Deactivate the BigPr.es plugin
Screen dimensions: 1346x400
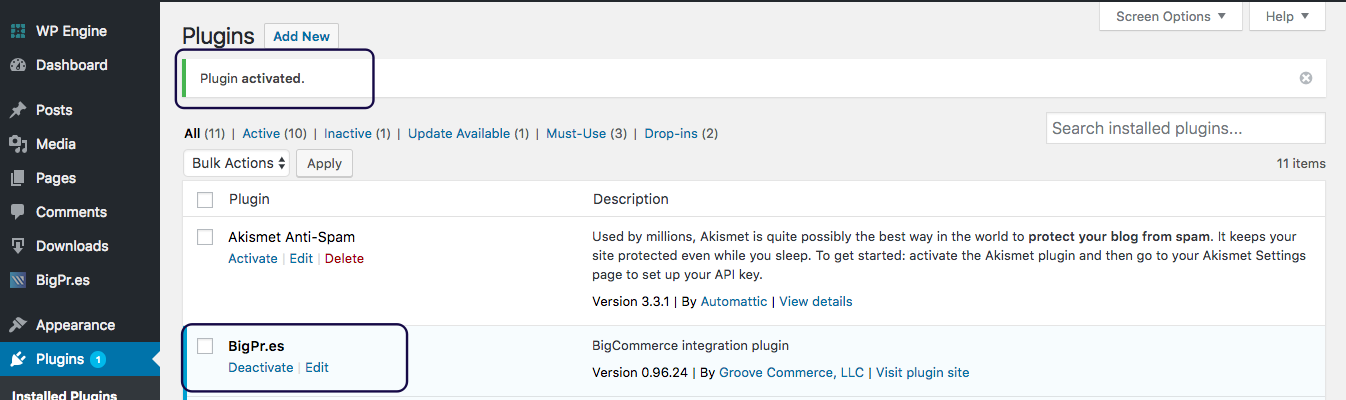click(x=261, y=367)
